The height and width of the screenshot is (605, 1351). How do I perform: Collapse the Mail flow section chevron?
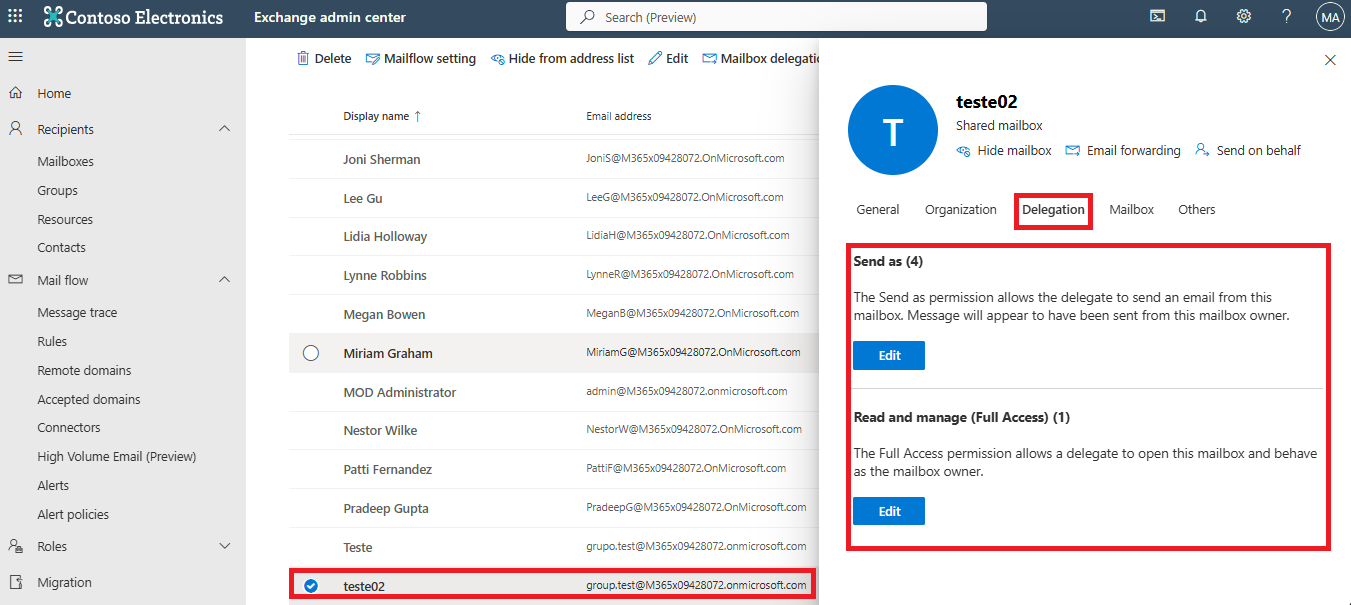pos(224,280)
